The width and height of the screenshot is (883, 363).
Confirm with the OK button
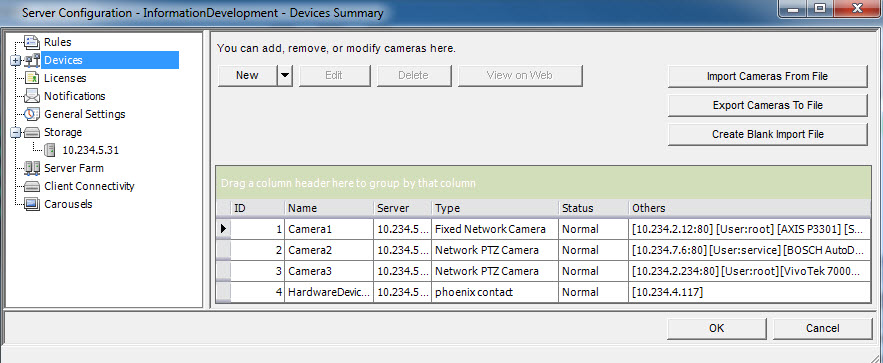coord(716,329)
